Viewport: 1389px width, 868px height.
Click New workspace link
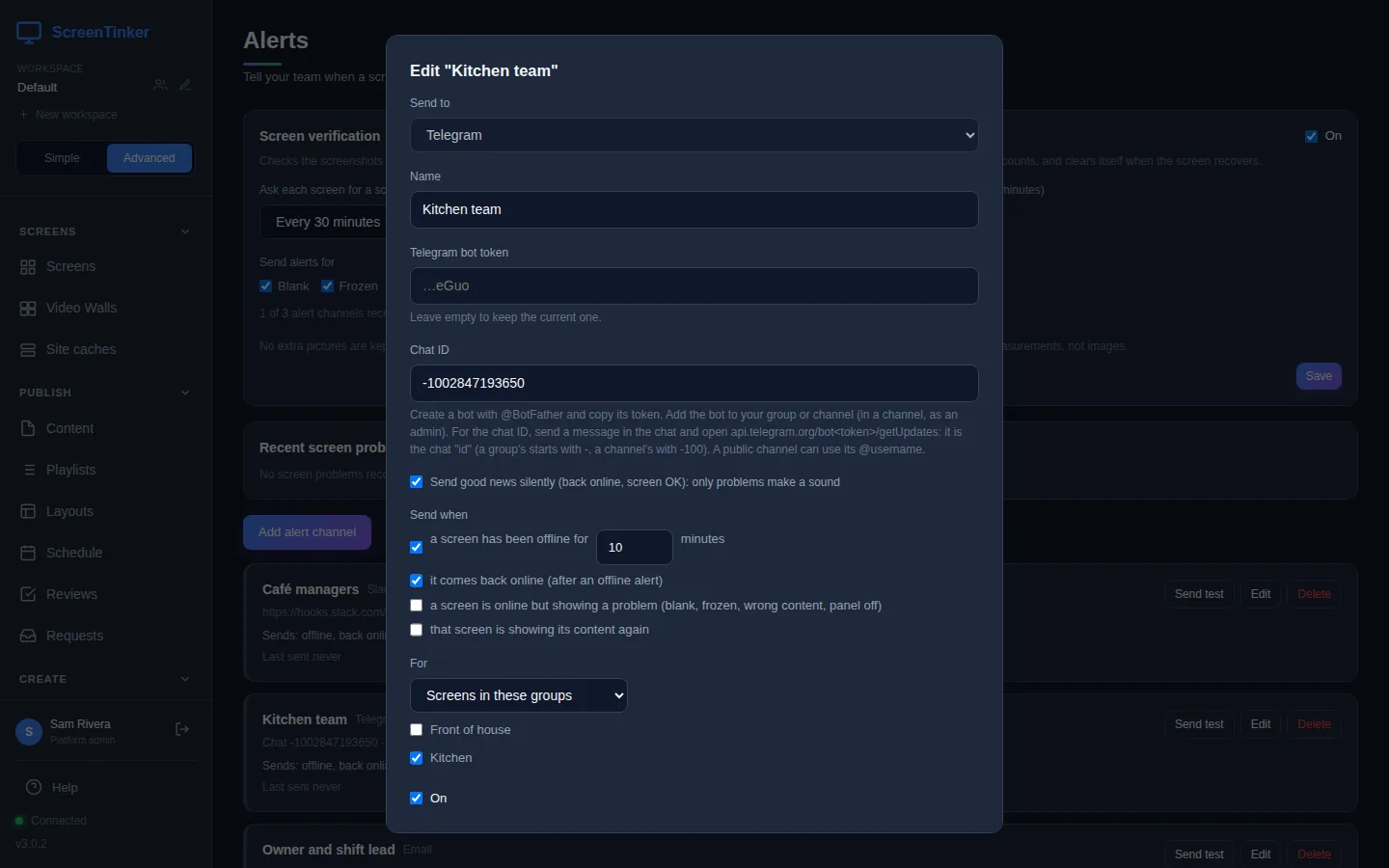(68, 115)
